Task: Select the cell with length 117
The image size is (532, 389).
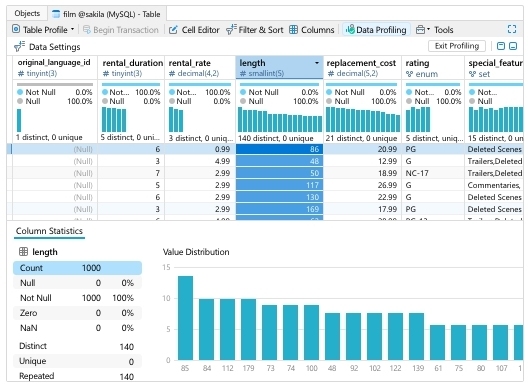Action: (x=280, y=185)
